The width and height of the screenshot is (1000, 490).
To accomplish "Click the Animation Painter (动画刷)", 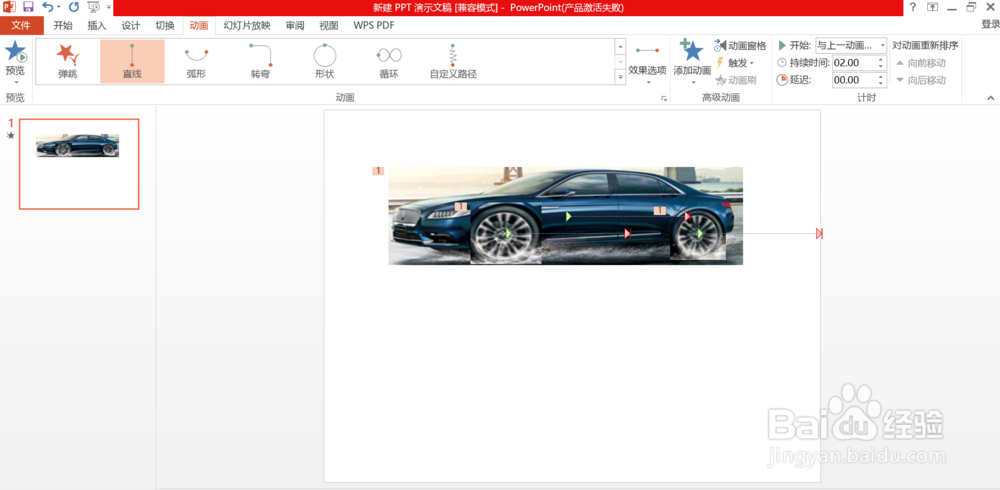I will point(736,80).
